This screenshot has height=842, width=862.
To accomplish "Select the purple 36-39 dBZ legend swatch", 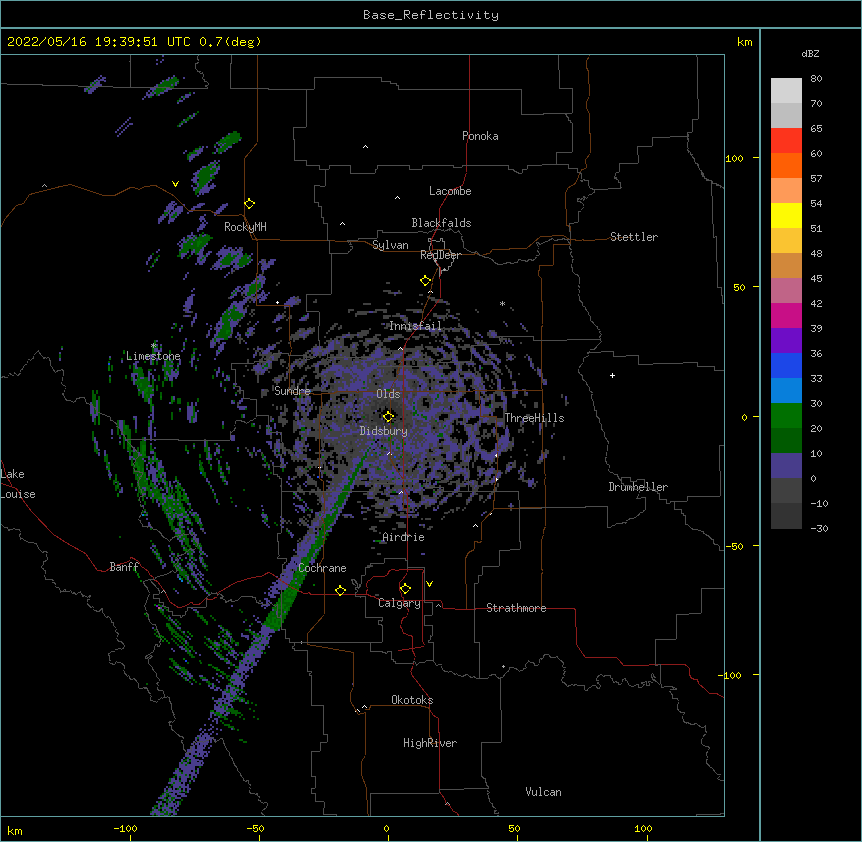I will coord(786,341).
